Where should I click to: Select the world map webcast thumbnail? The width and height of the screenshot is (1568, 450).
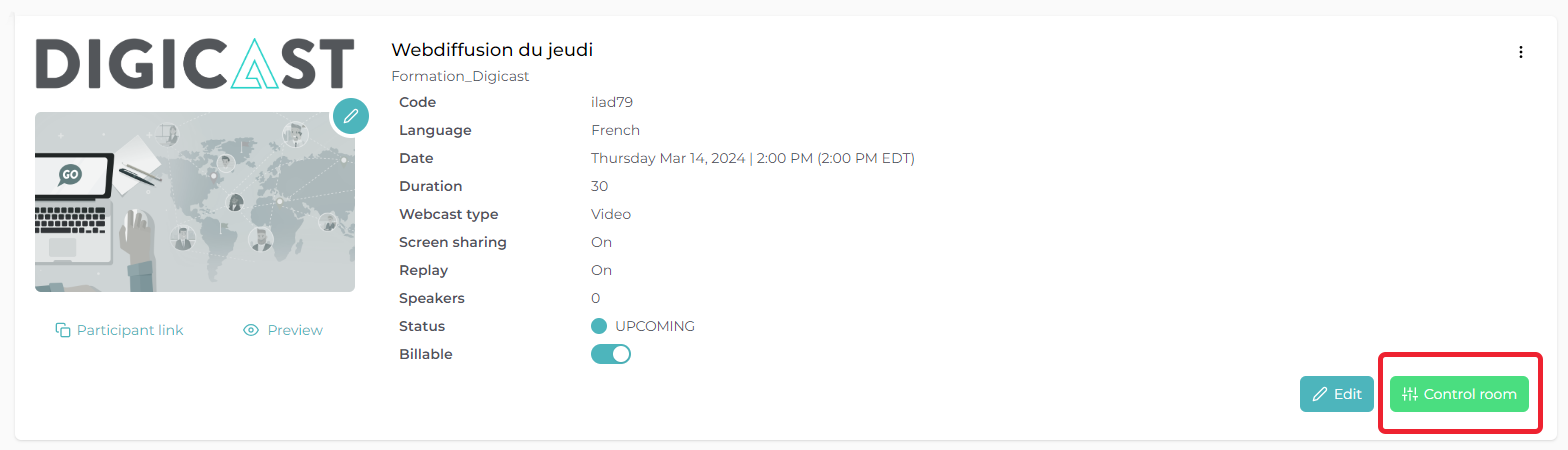[195, 202]
